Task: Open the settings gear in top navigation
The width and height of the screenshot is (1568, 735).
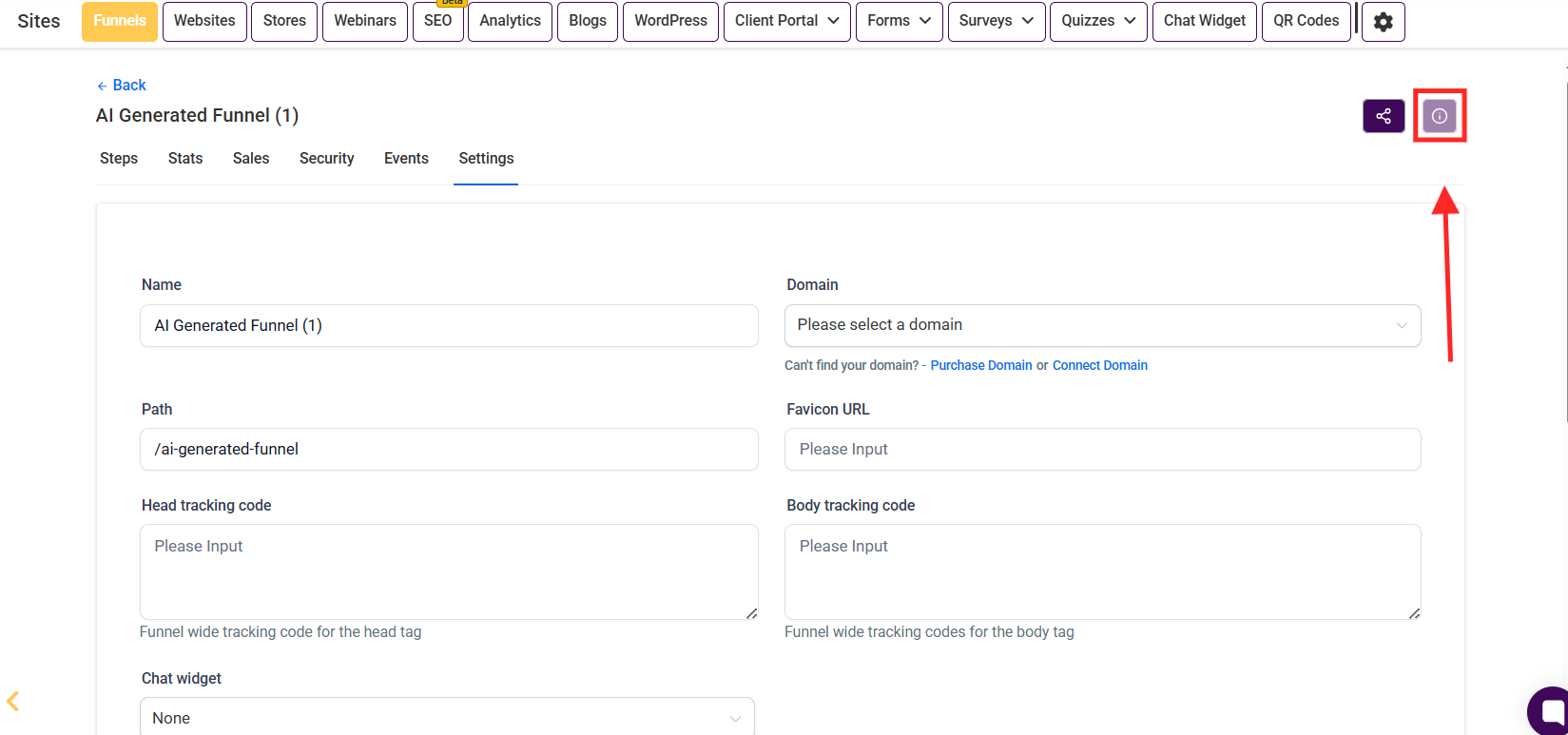Action: (1383, 21)
